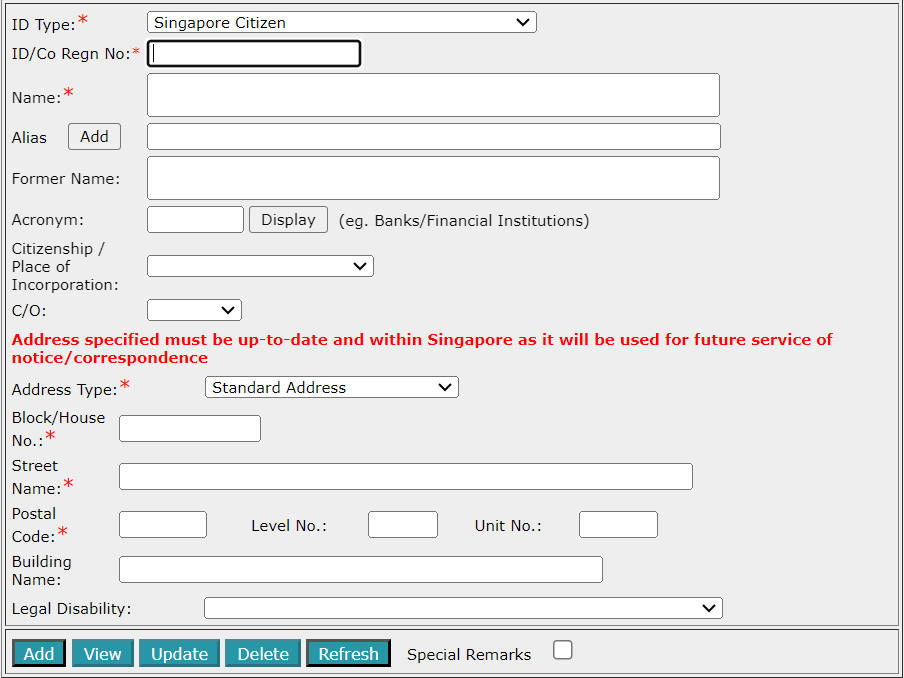Screen dimensions: 904x678
Task: Open the Legal Disability dropdown
Action: tap(463, 608)
